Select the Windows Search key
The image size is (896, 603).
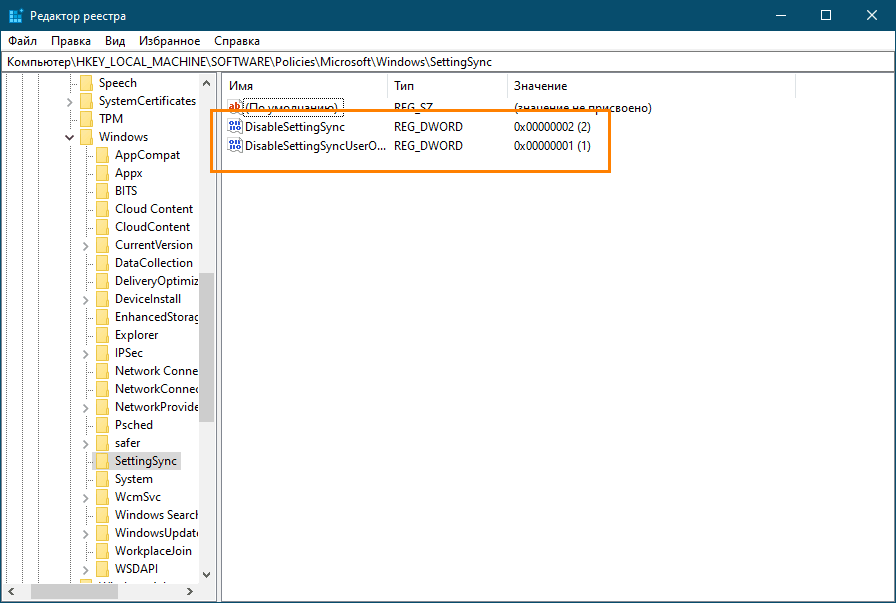[x=156, y=515]
